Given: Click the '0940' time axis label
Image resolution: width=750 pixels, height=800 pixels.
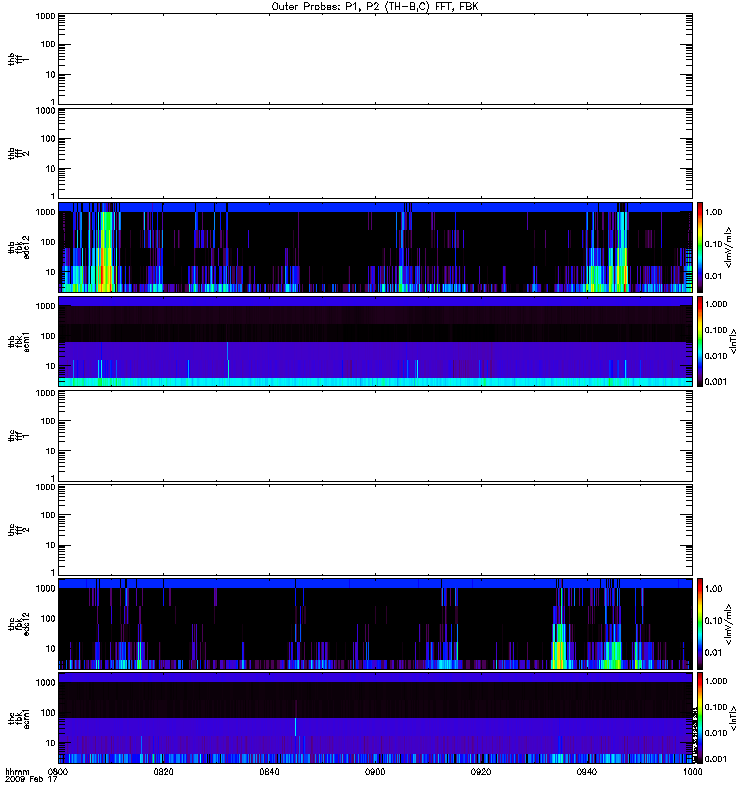Looking at the screenshot, I should tap(587, 772).
